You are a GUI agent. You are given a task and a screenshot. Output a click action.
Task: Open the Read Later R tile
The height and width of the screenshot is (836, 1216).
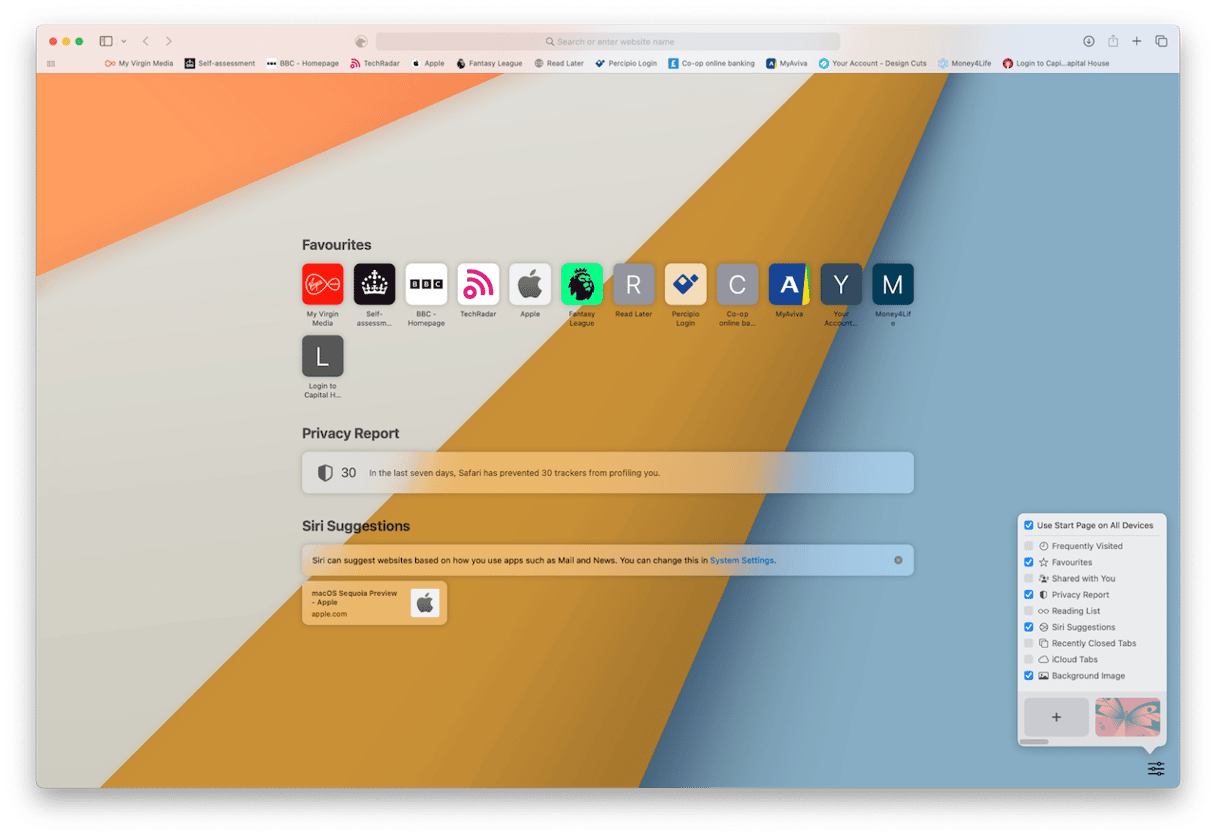634,284
